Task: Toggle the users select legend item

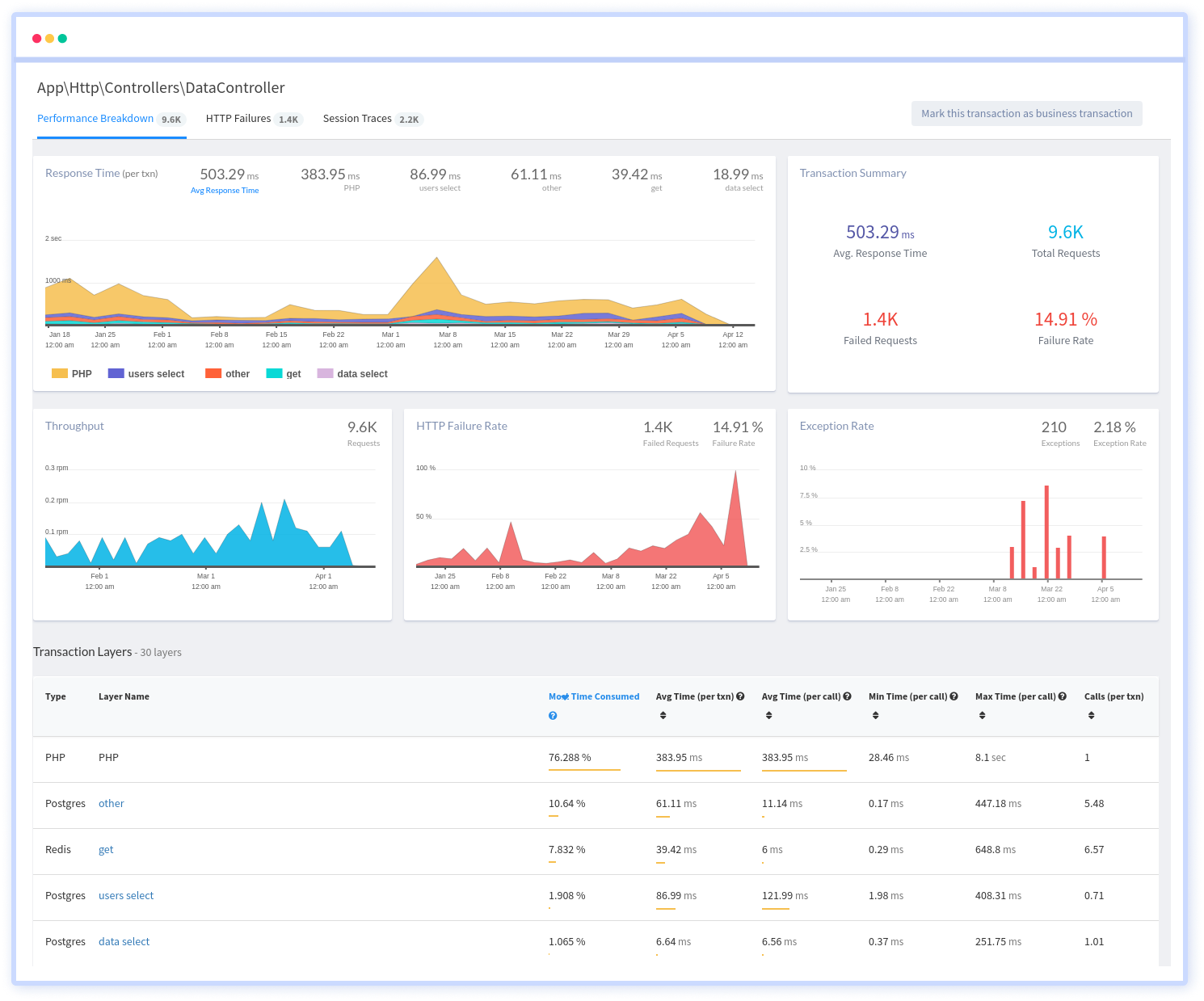Action: click(145, 373)
